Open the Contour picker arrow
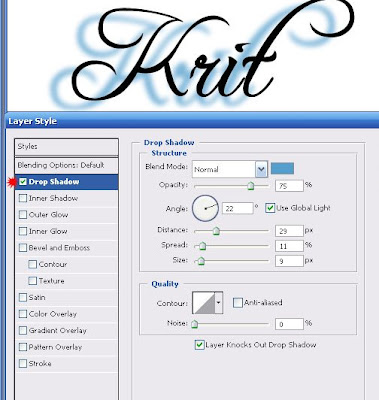 tap(219, 303)
